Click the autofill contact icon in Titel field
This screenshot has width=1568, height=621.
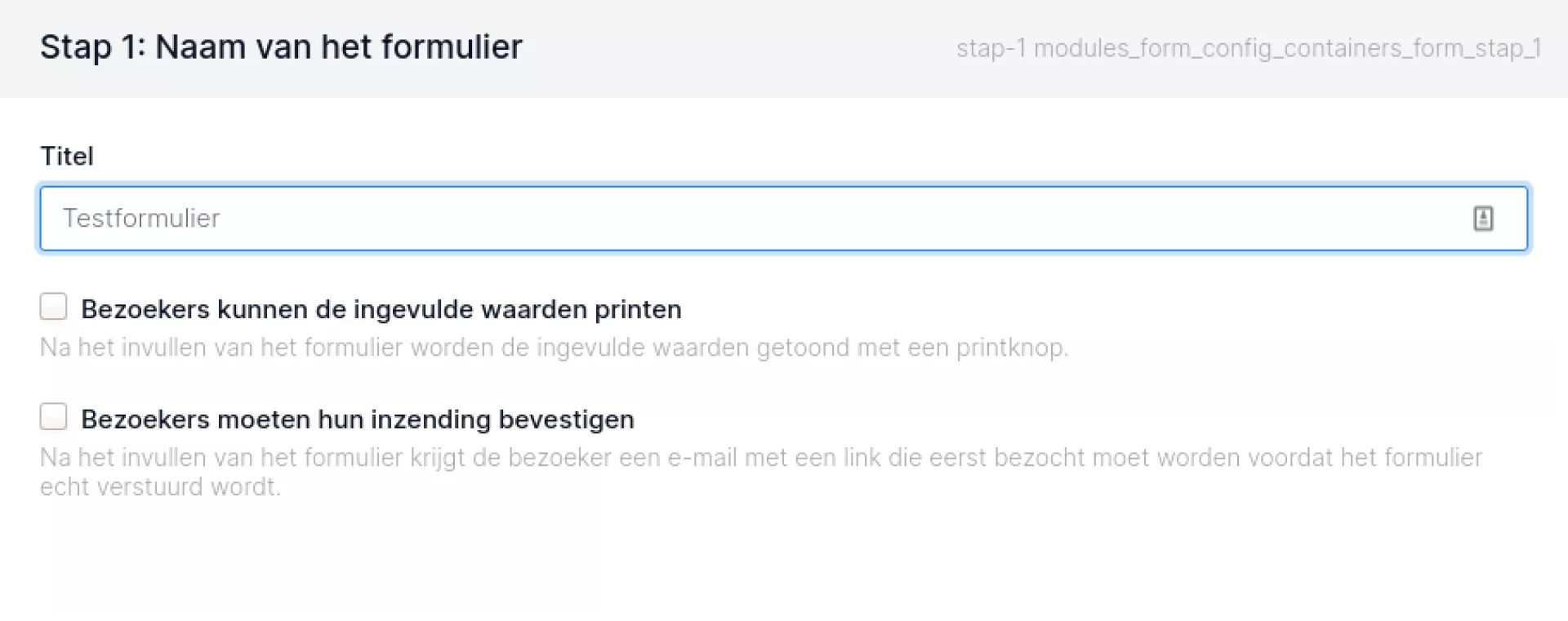(x=1483, y=219)
